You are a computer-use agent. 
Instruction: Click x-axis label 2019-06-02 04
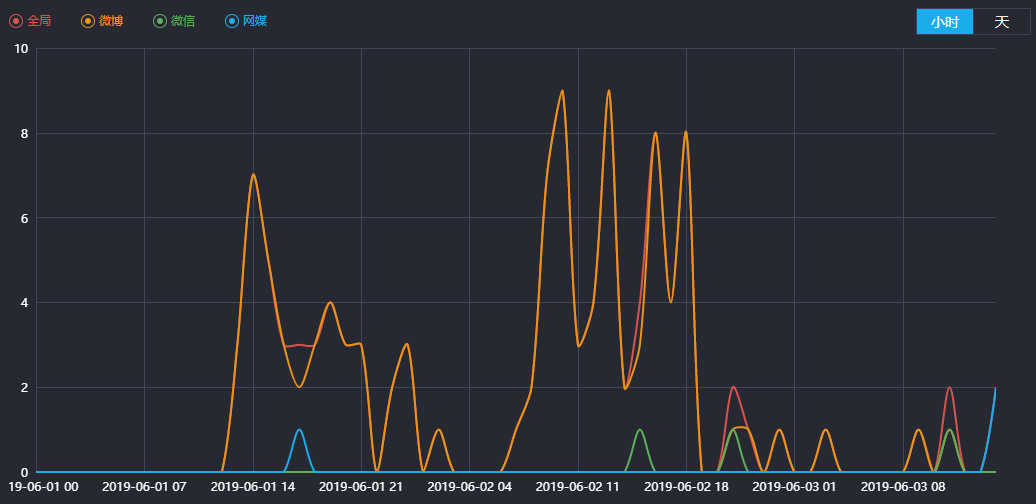470,487
